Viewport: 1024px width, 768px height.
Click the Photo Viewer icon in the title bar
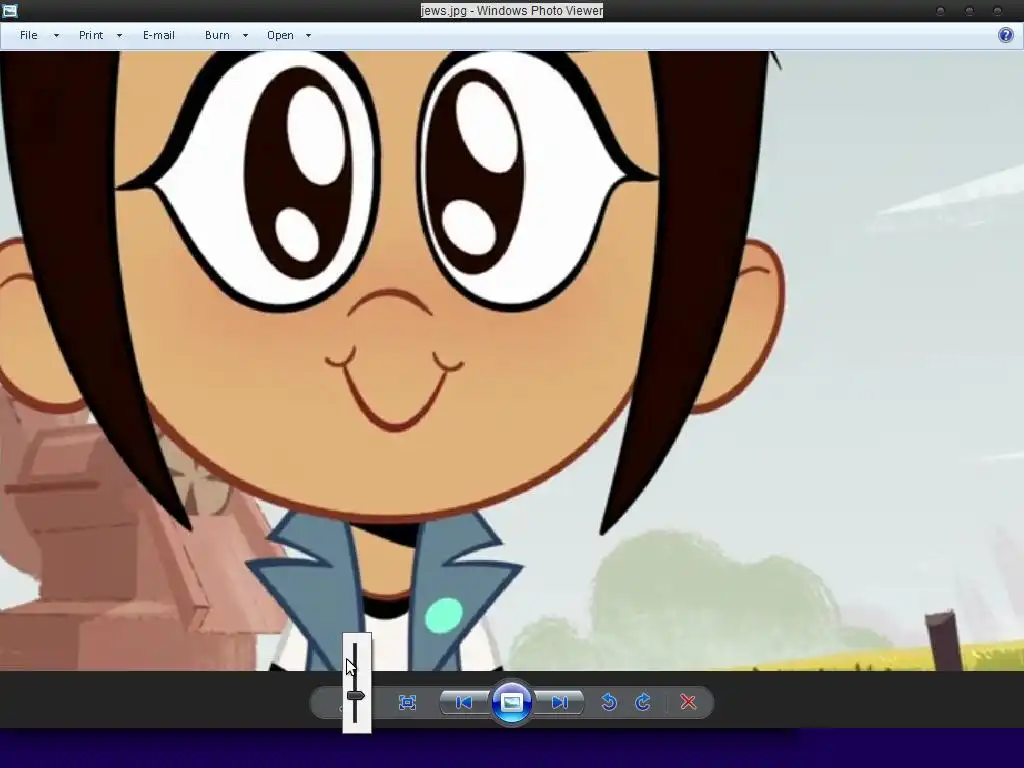pos(10,10)
